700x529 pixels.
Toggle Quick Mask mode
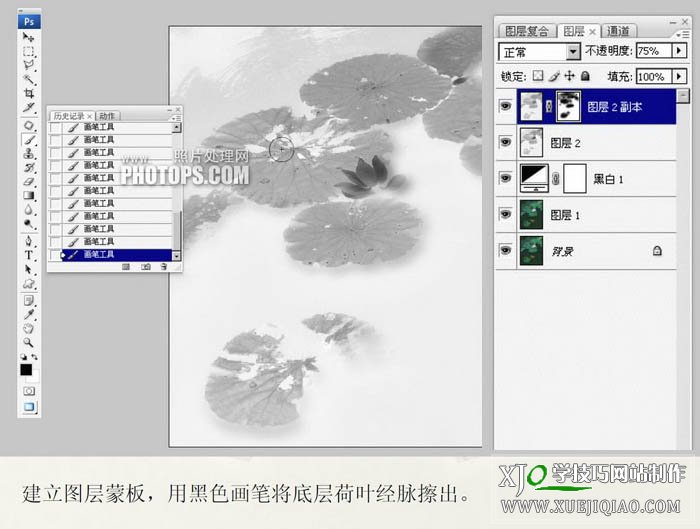[x=29, y=391]
